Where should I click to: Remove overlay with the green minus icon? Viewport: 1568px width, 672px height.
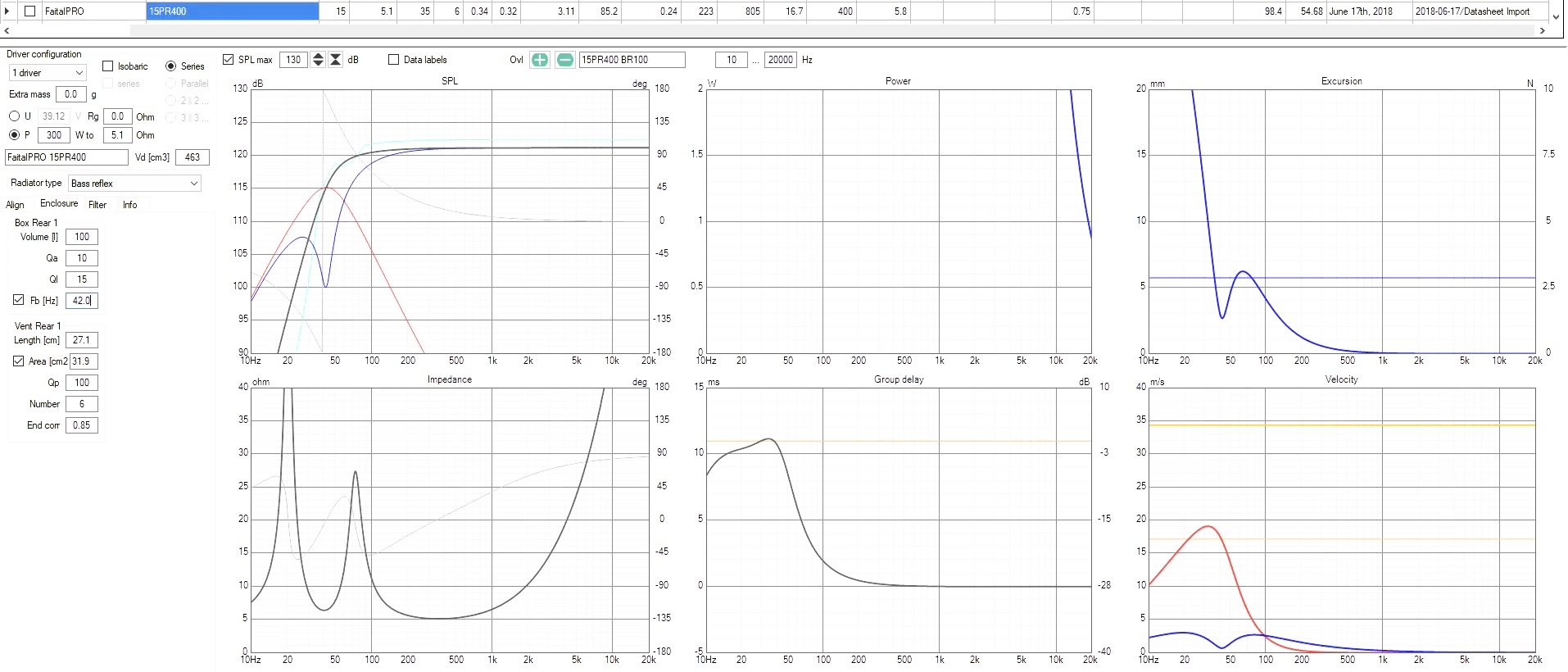(x=565, y=60)
